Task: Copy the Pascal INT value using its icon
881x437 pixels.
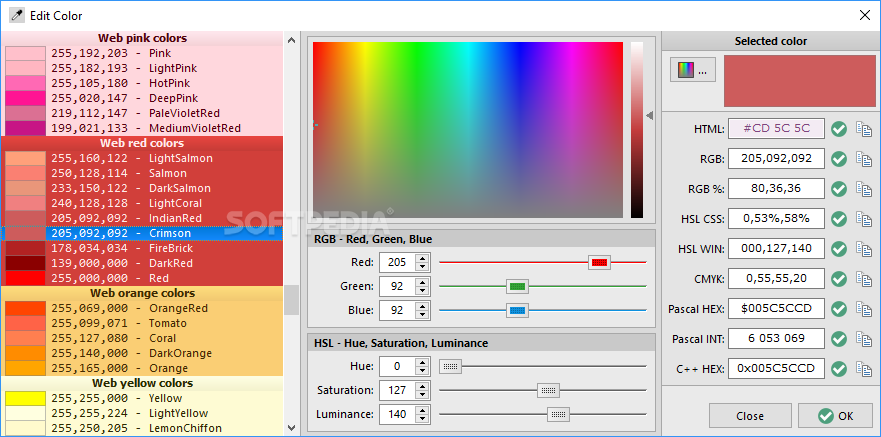Action: [x=863, y=339]
